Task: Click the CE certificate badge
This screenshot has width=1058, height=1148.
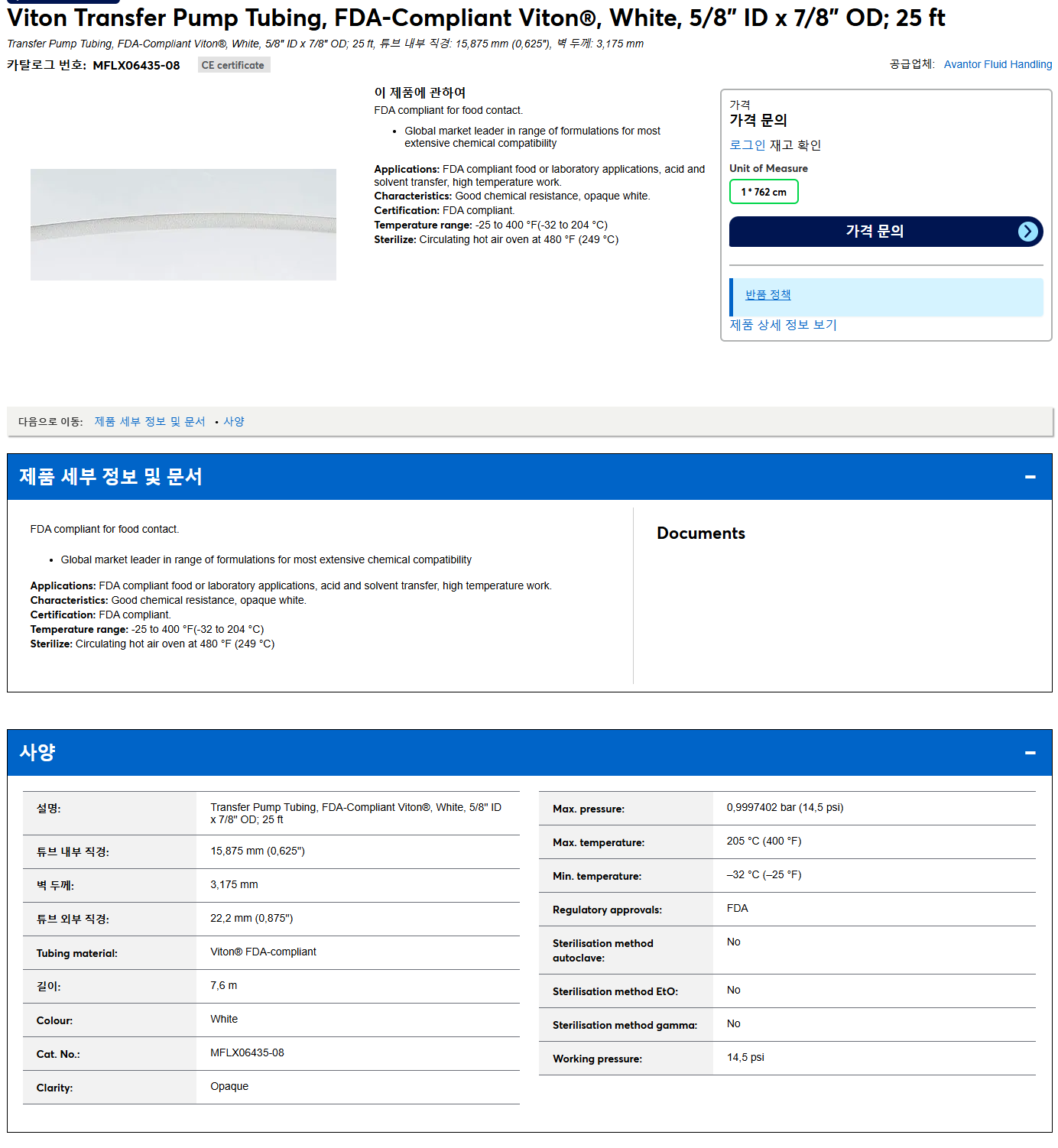Action: [x=233, y=65]
